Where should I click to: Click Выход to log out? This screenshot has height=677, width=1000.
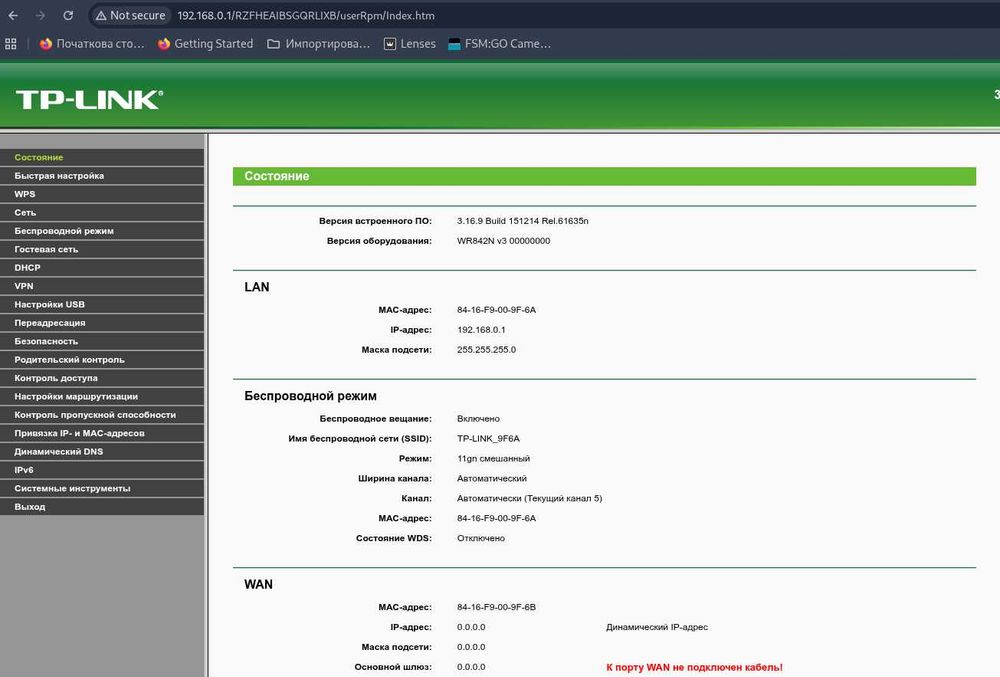pyautogui.click(x=102, y=507)
